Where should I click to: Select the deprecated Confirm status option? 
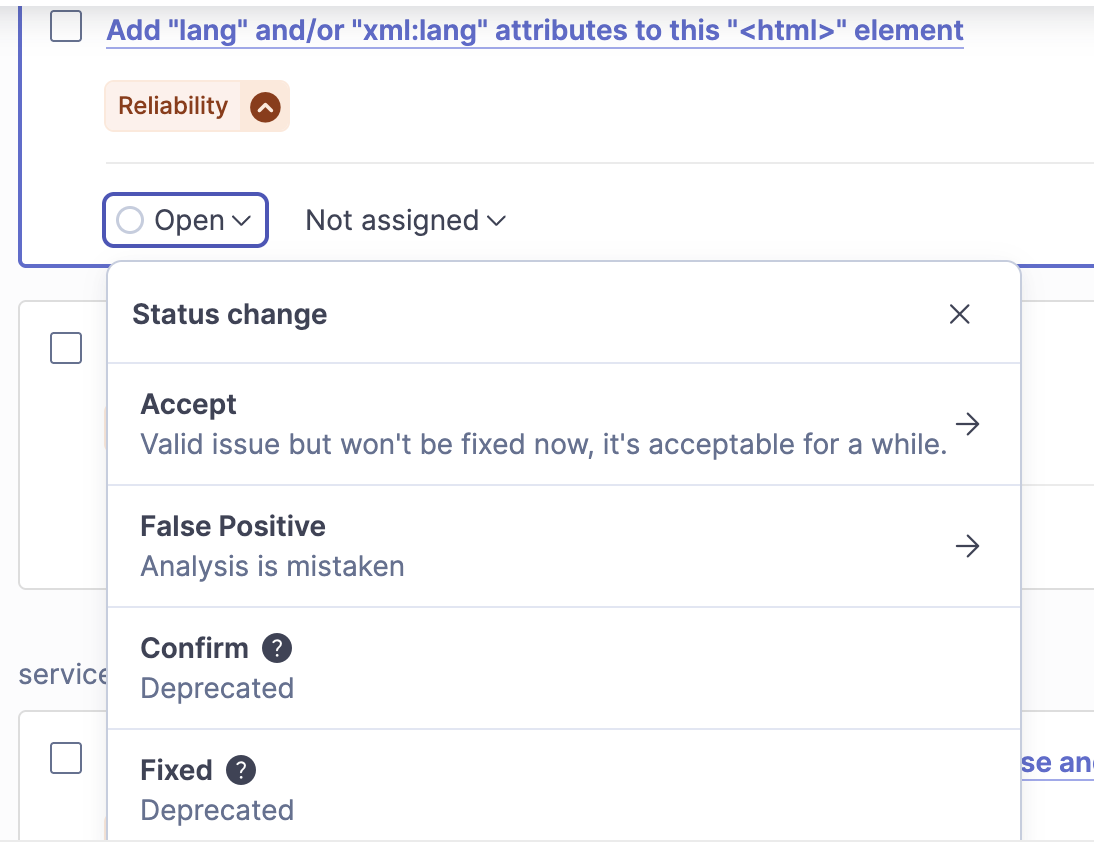click(x=195, y=648)
